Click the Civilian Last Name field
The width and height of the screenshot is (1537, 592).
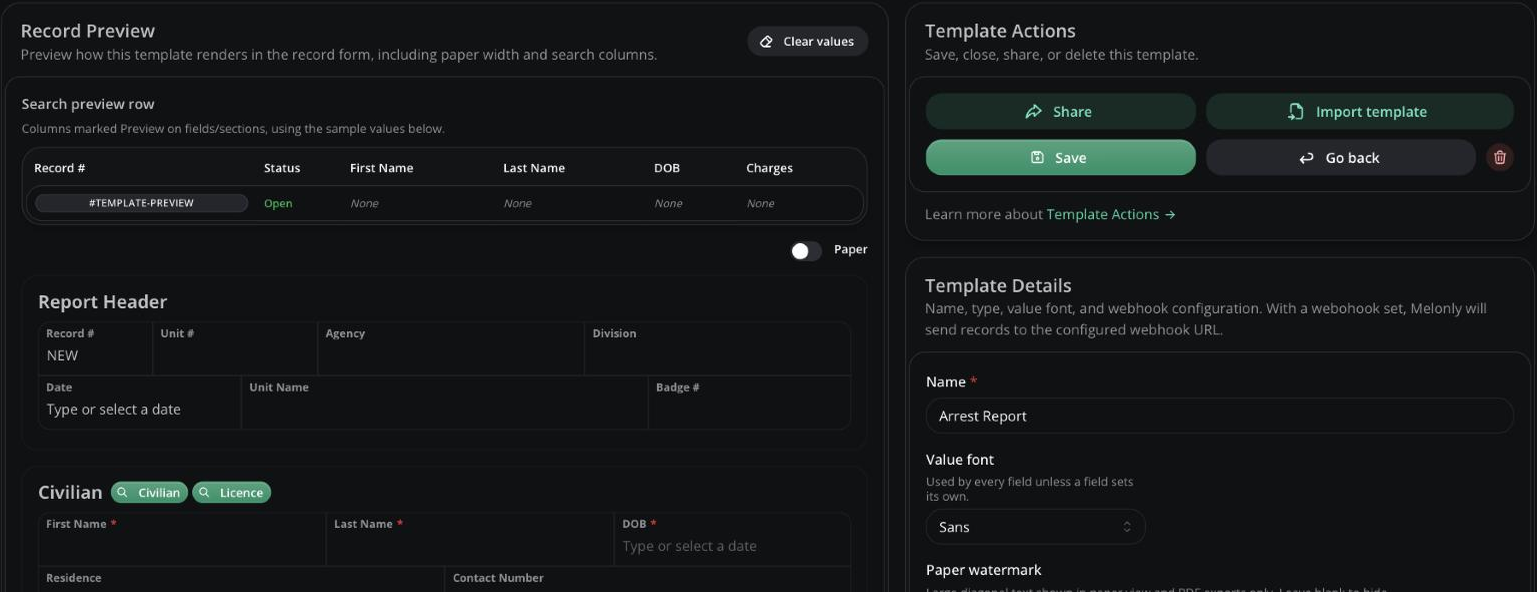click(x=470, y=539)
